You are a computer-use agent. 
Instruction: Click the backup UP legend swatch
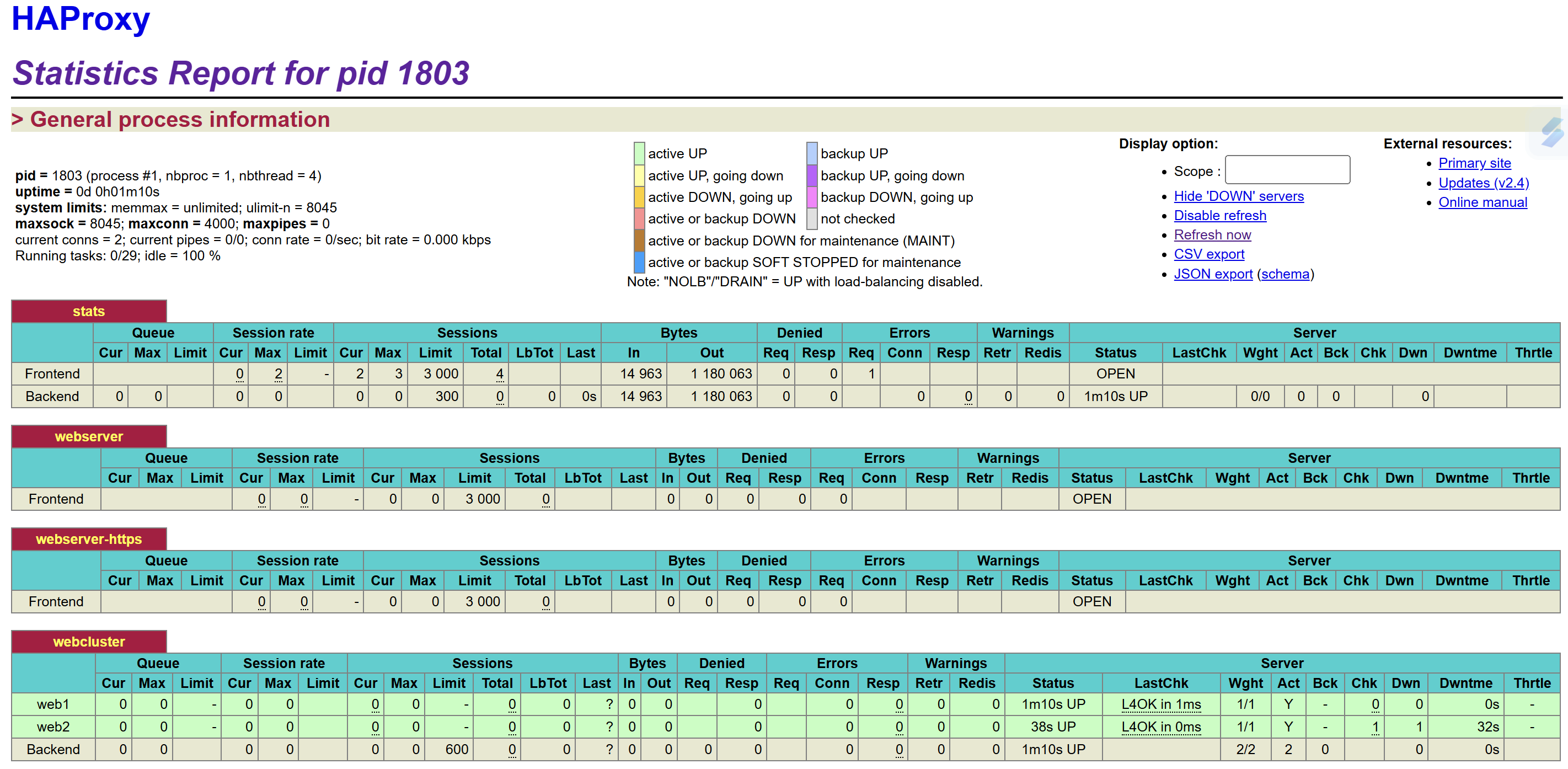coord(811,153)
